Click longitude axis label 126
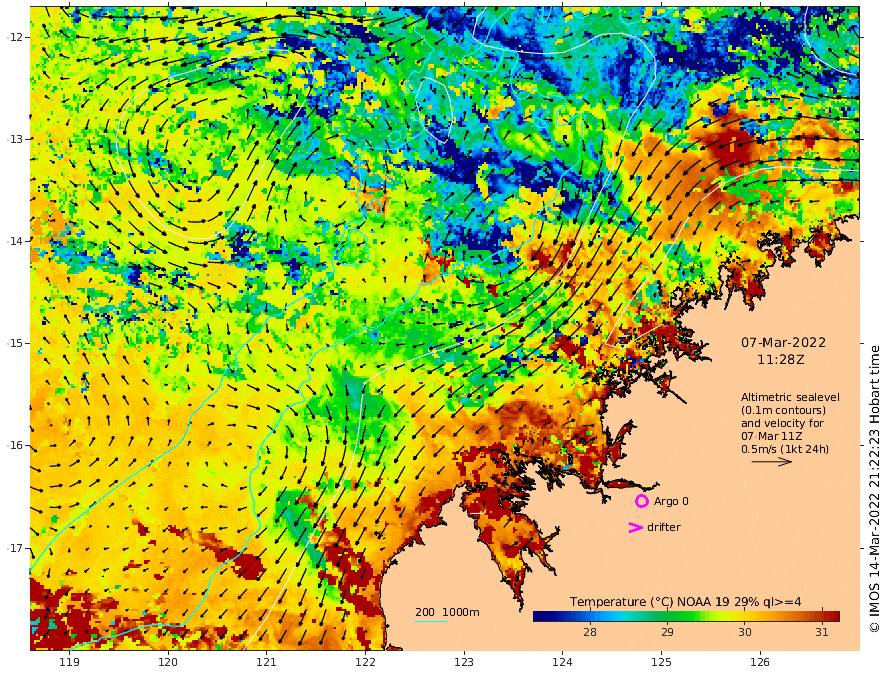 (760, 663)
